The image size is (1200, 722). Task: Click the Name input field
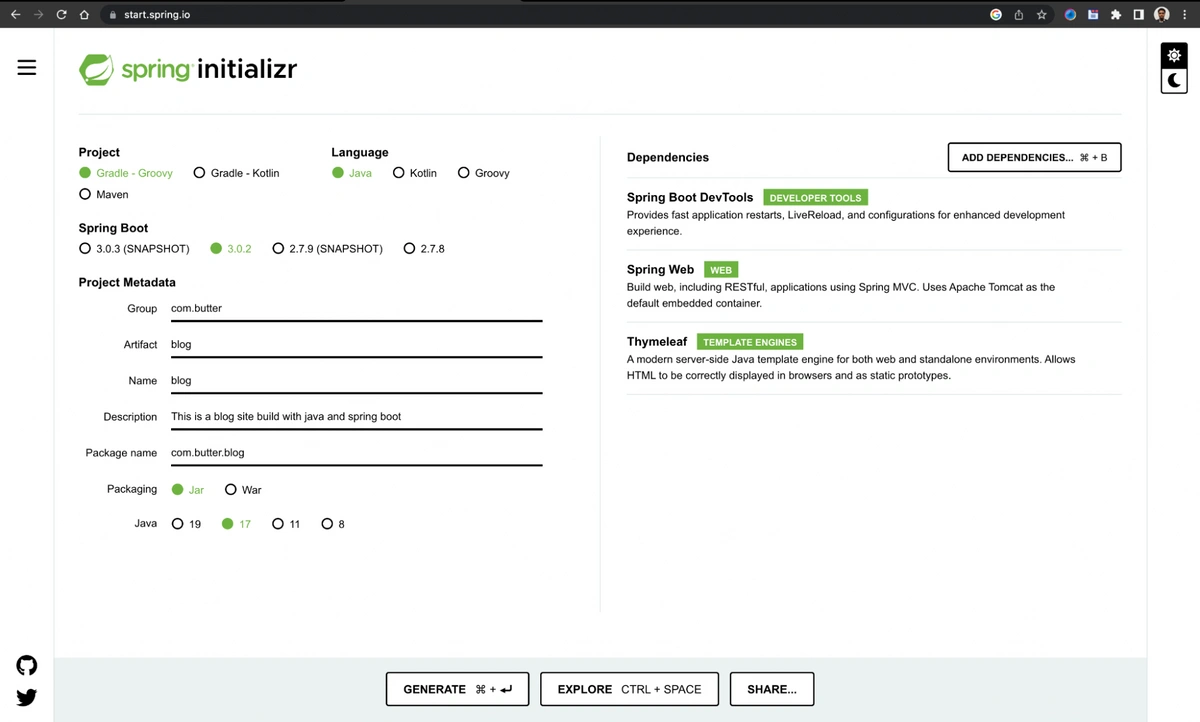(356, 380)
